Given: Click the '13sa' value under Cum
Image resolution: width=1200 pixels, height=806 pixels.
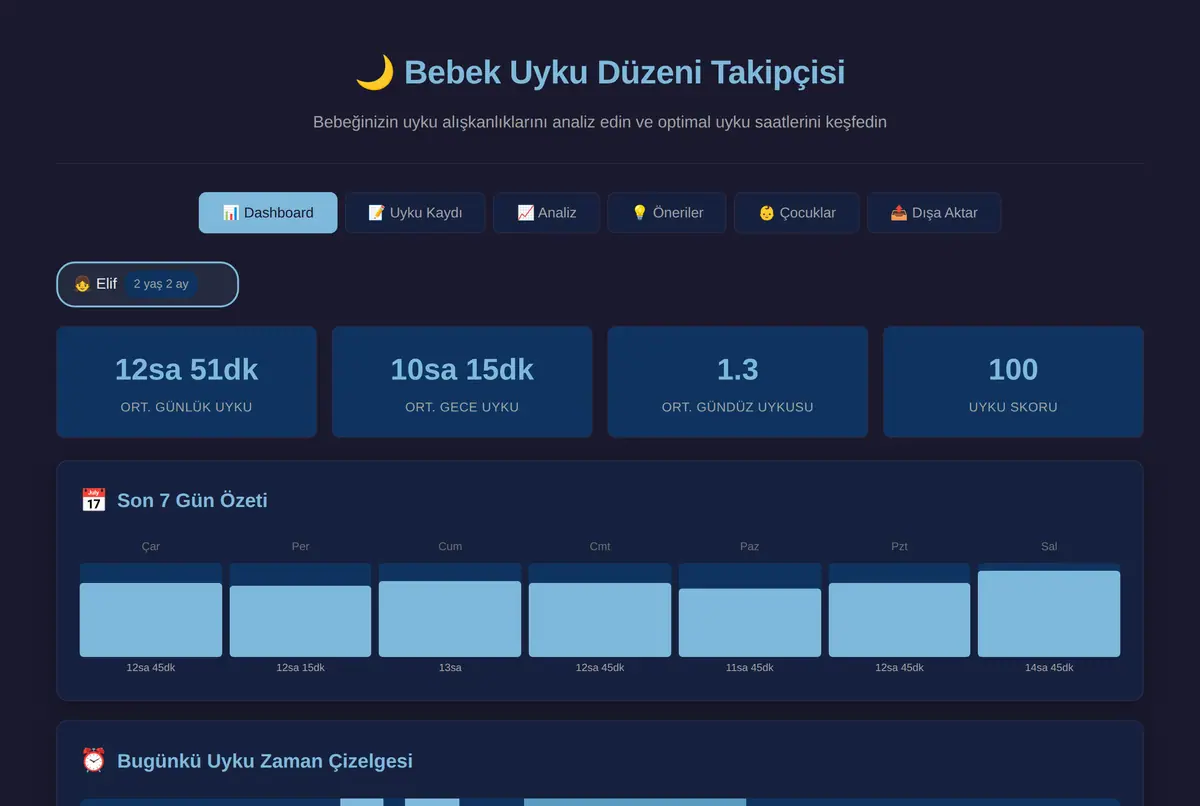Looking at the screenshot, I should pos(450,668).
